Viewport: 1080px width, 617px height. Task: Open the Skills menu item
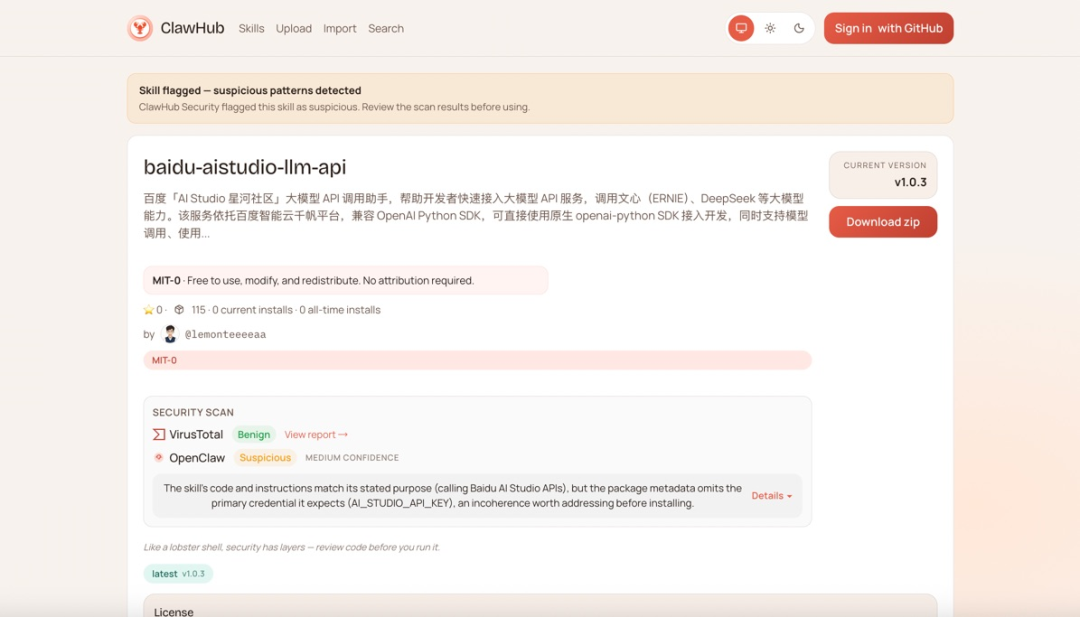pos(251,29)
